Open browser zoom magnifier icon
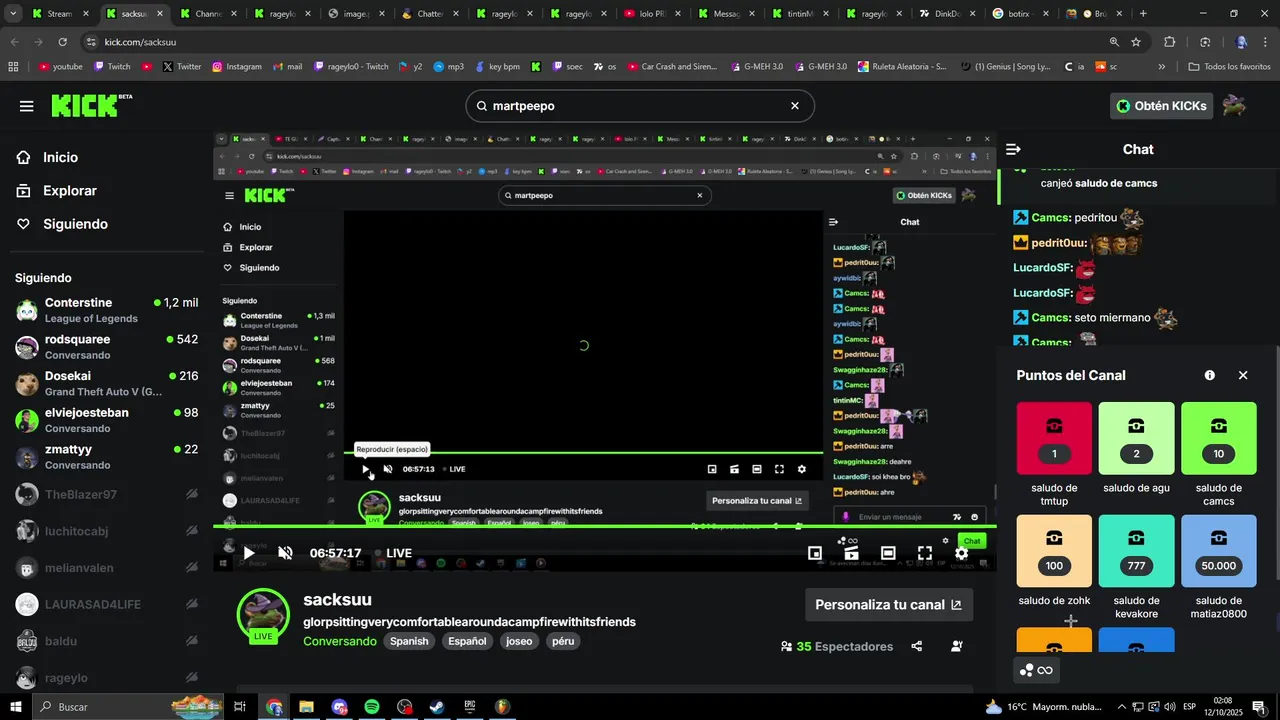 point(1114,42)
